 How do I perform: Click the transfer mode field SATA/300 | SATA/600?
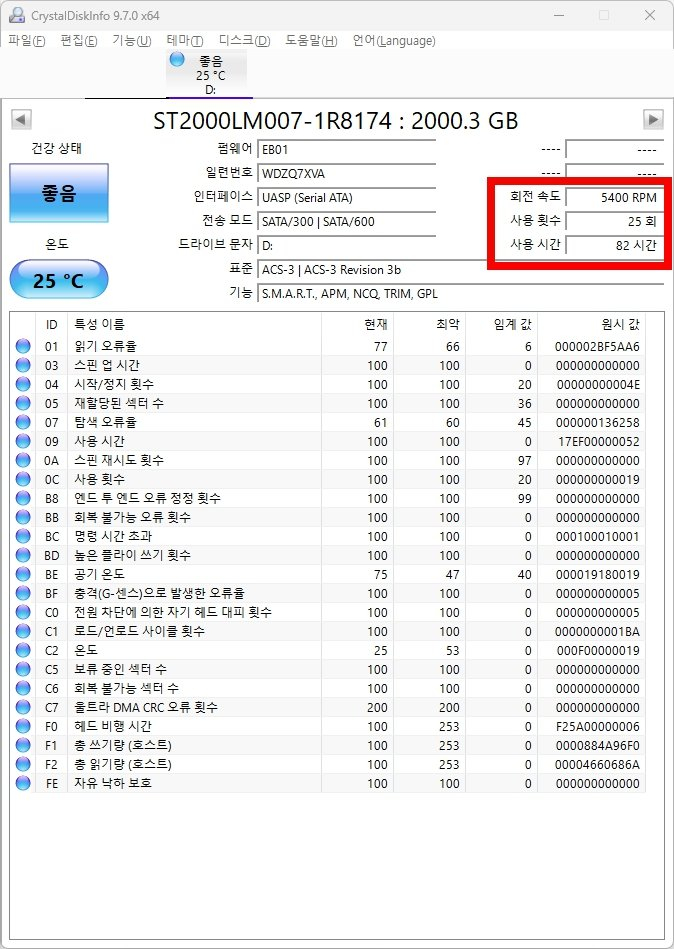click(x=347, y=222)
